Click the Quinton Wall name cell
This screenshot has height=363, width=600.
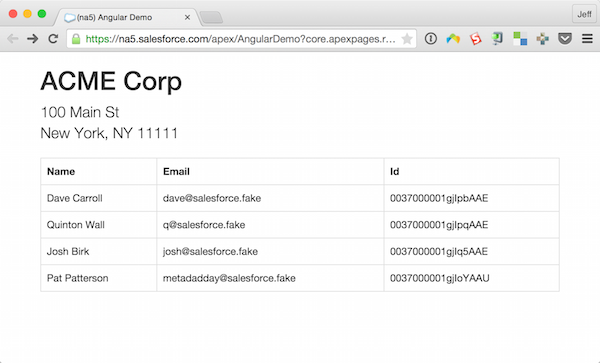pyautogui.click(x=99, y=225)
